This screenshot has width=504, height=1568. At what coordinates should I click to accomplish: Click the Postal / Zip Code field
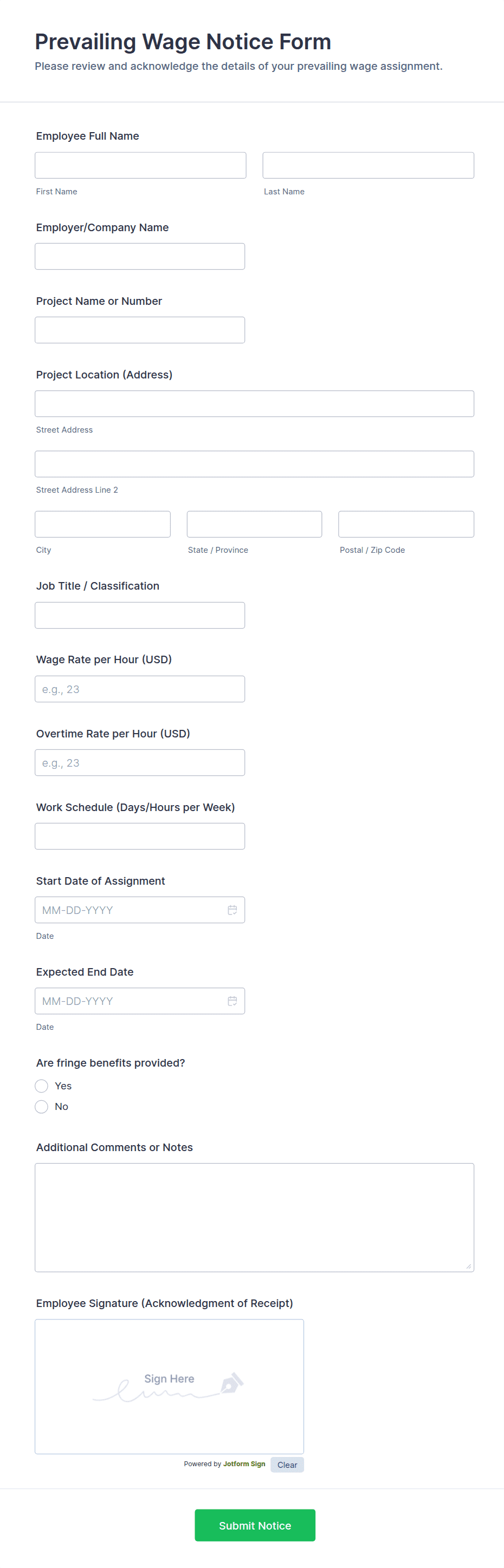click(x=406, y=524)
